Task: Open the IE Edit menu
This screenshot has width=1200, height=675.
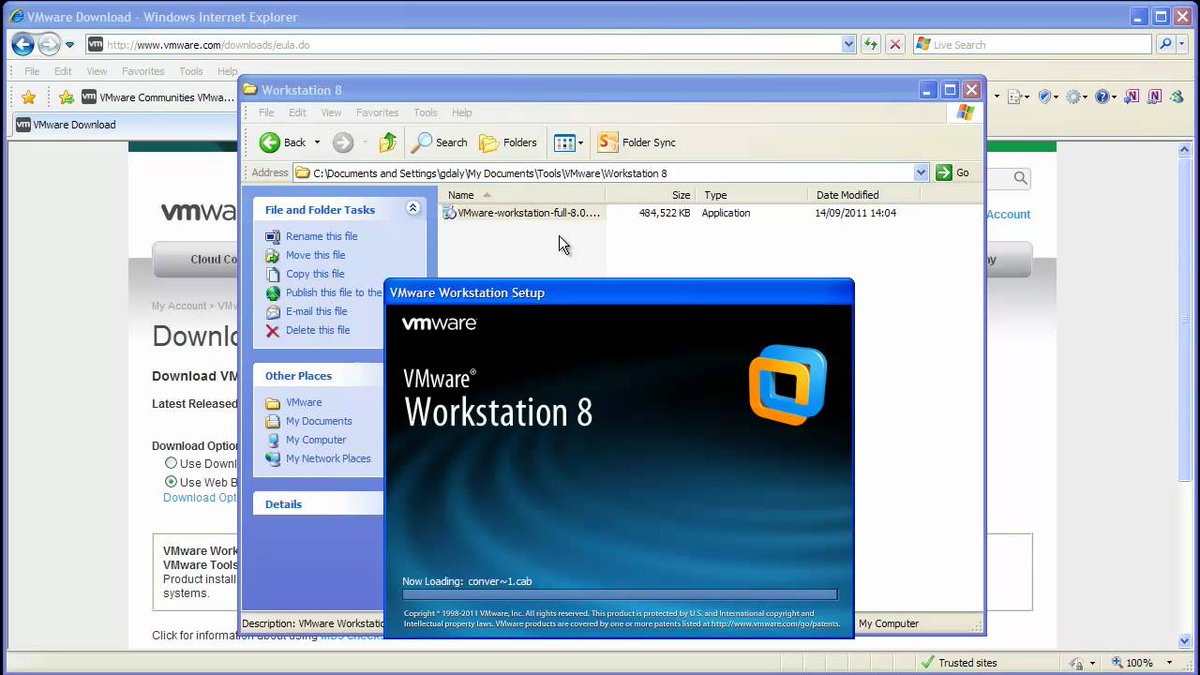Action: tap(63, 71)
